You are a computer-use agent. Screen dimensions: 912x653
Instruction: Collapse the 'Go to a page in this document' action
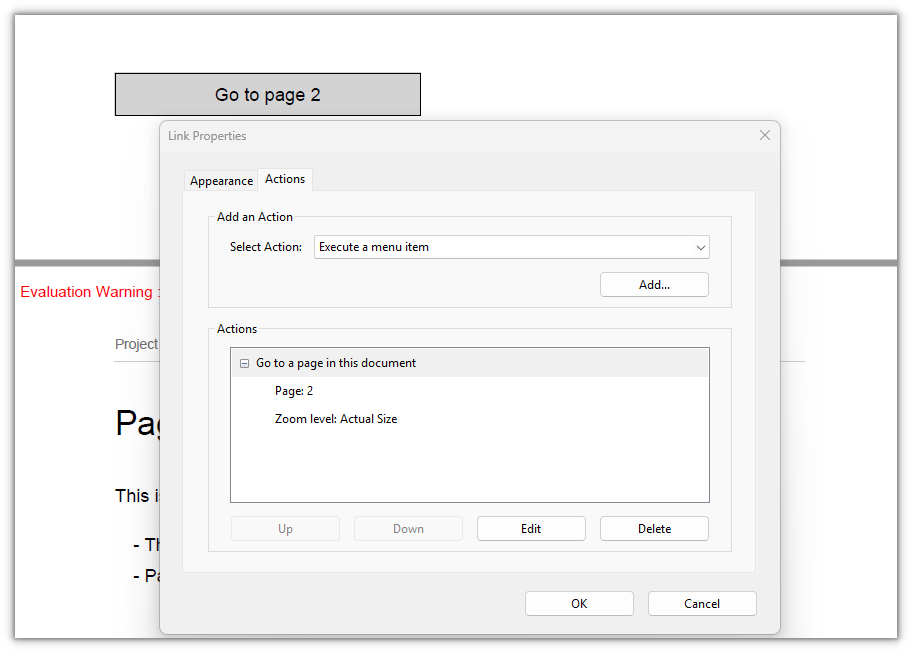(x=244, y=363)
